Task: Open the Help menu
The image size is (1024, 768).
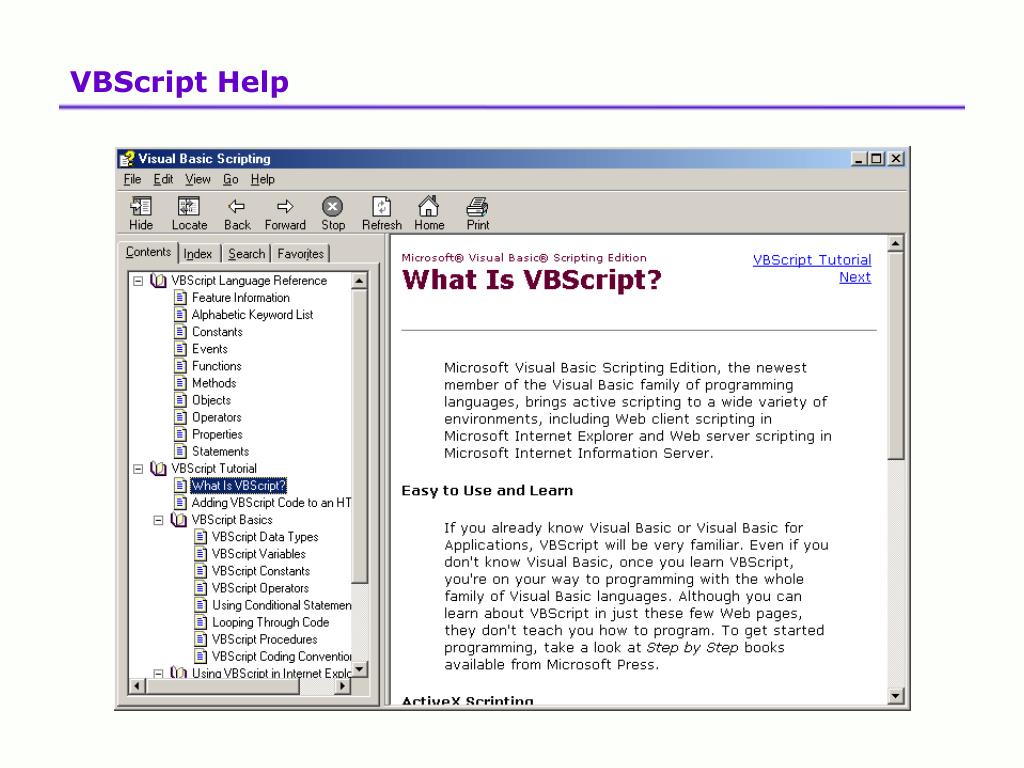Action: click(x=263, y=180)
